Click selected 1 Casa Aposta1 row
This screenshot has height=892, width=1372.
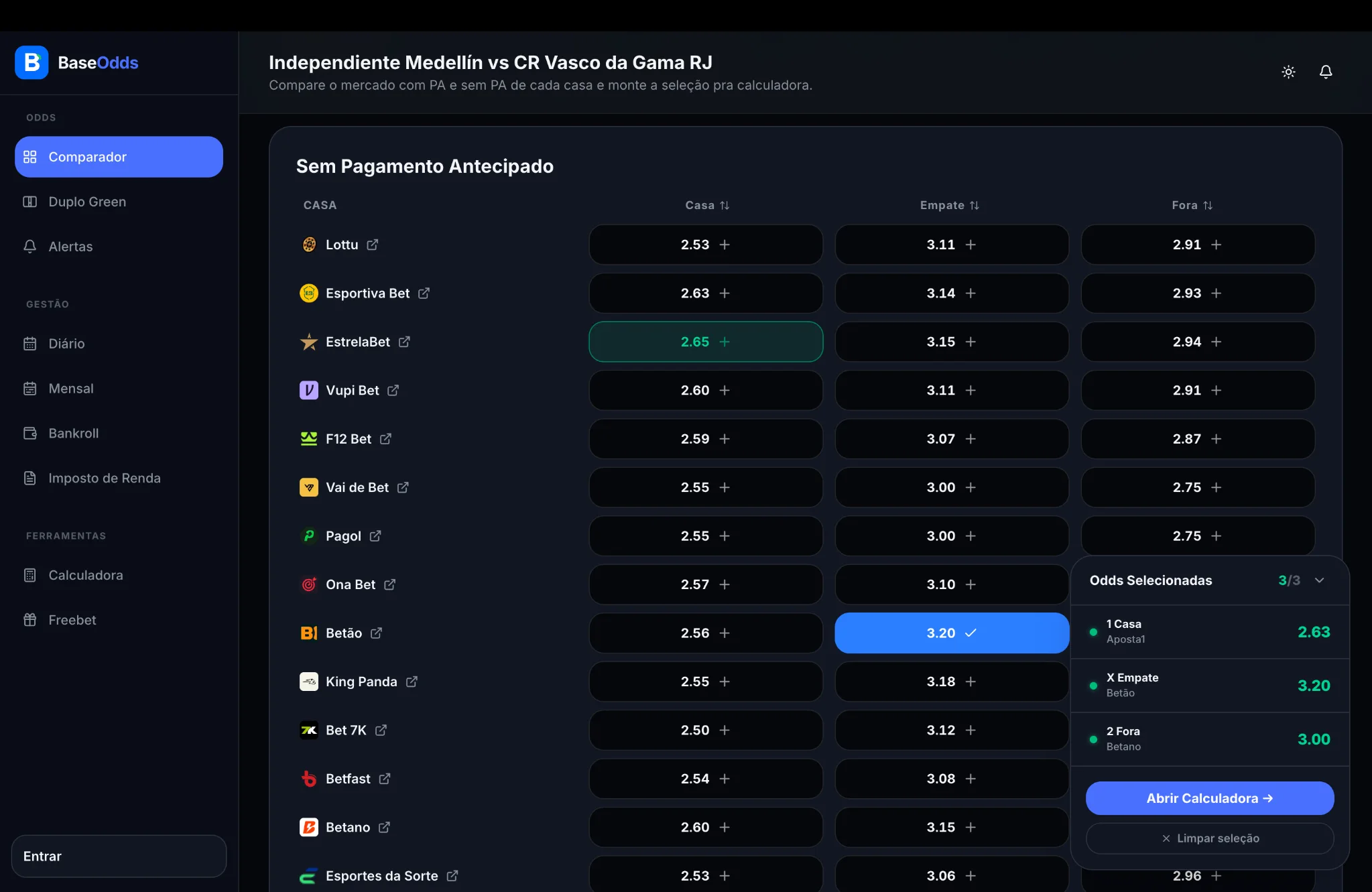(1210, 632)
